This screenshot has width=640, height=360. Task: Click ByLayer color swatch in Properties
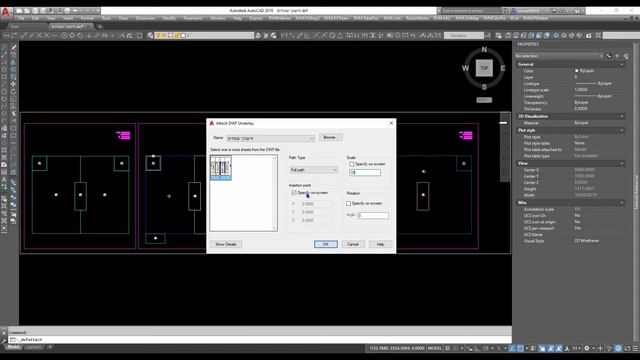(x=576, y=71)
